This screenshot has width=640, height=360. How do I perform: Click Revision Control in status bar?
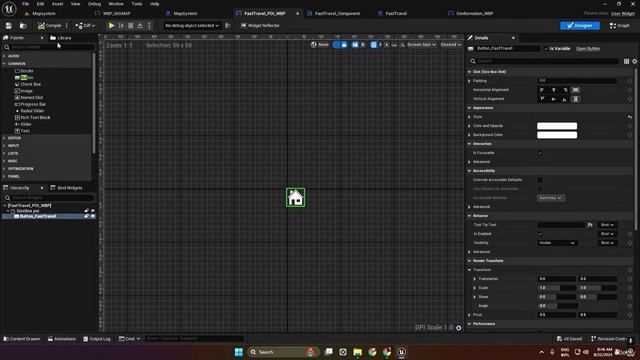pyautogui.click(x=609, y=339)
